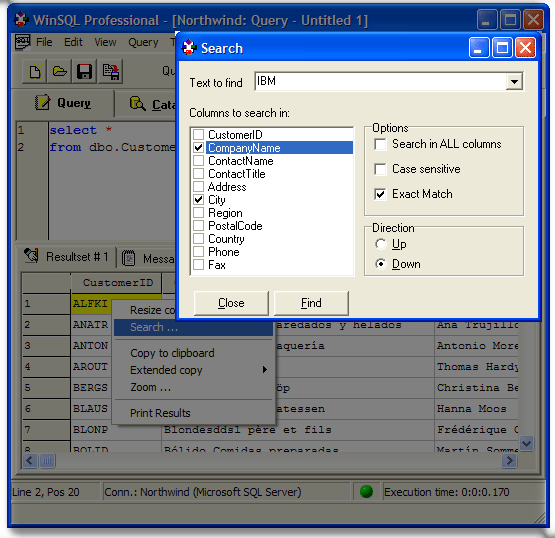Switch to the Query tab
Screen dimensions: 555x538
click(x=64, y=103)
